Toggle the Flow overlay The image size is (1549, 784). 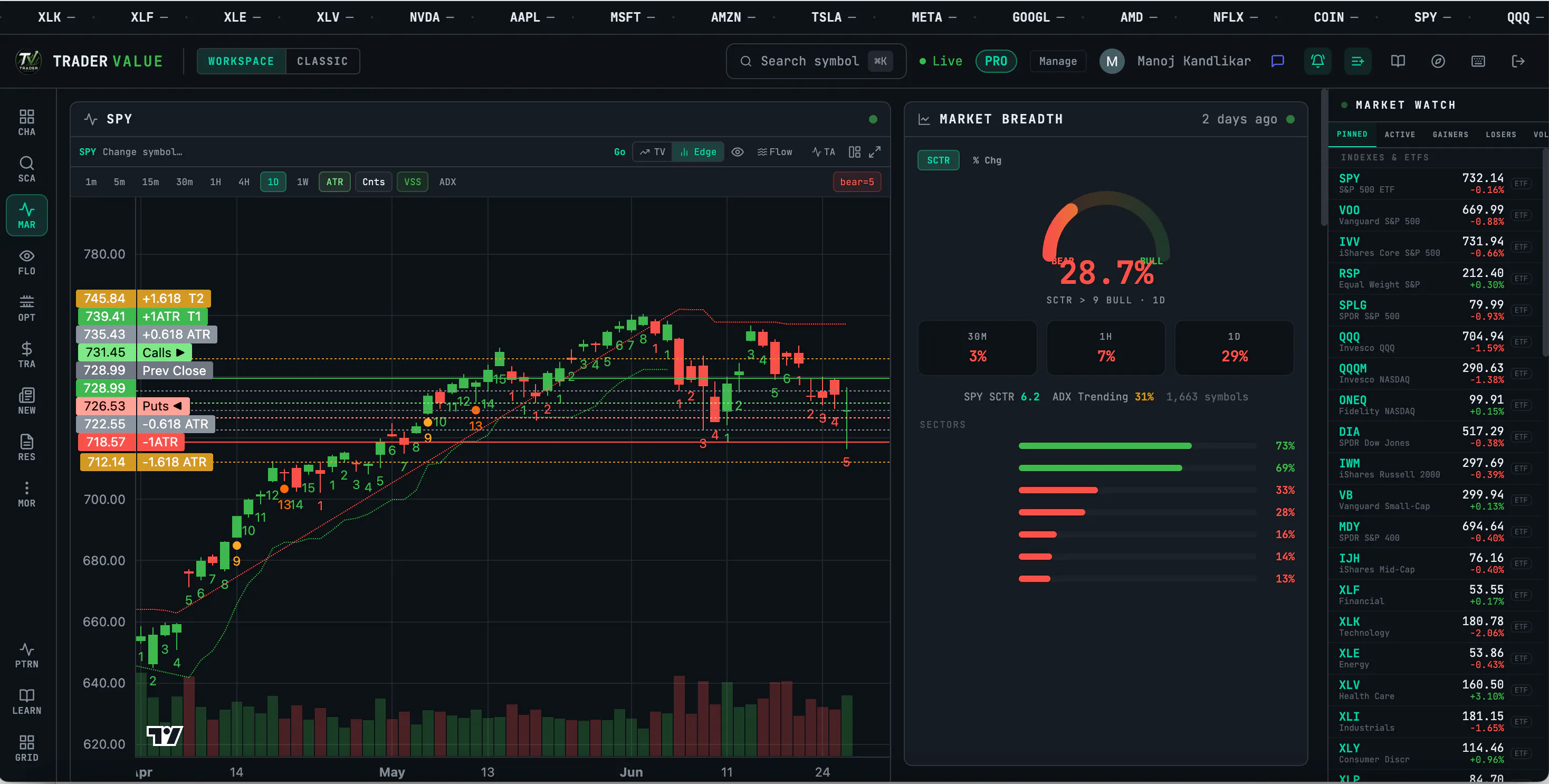coord(774,151)
